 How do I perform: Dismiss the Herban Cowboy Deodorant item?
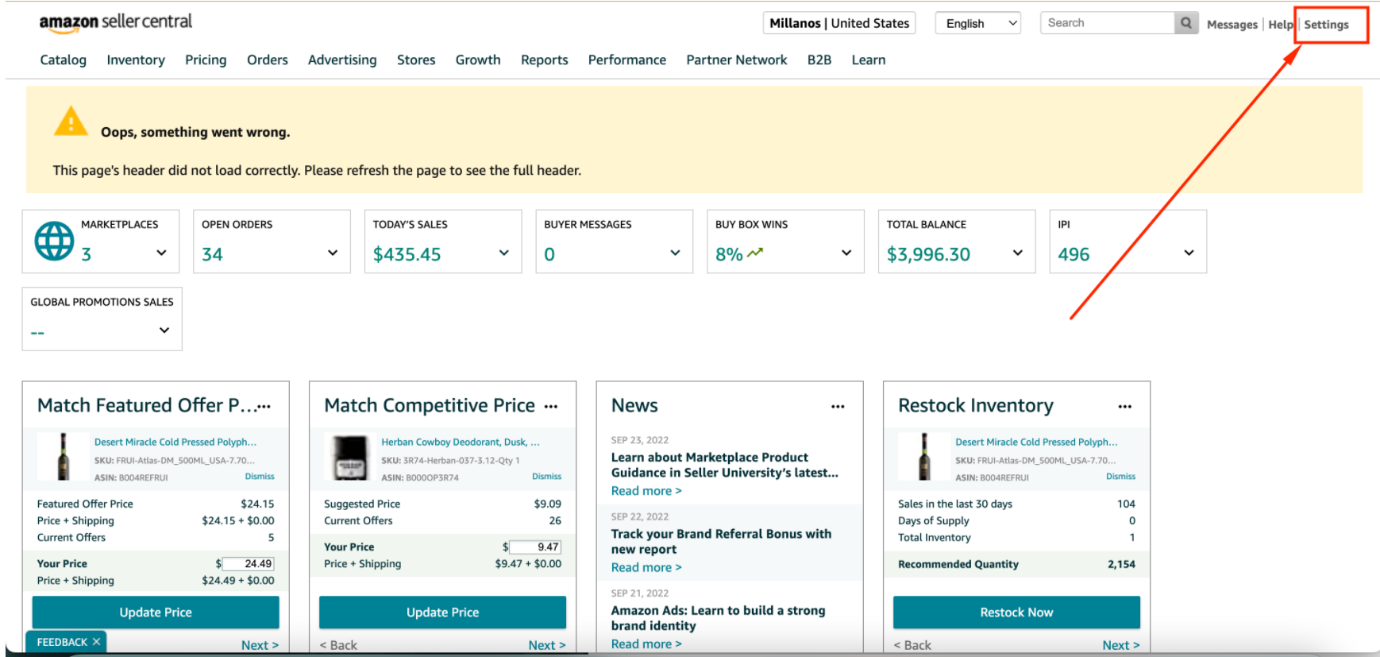click(547, 477)
